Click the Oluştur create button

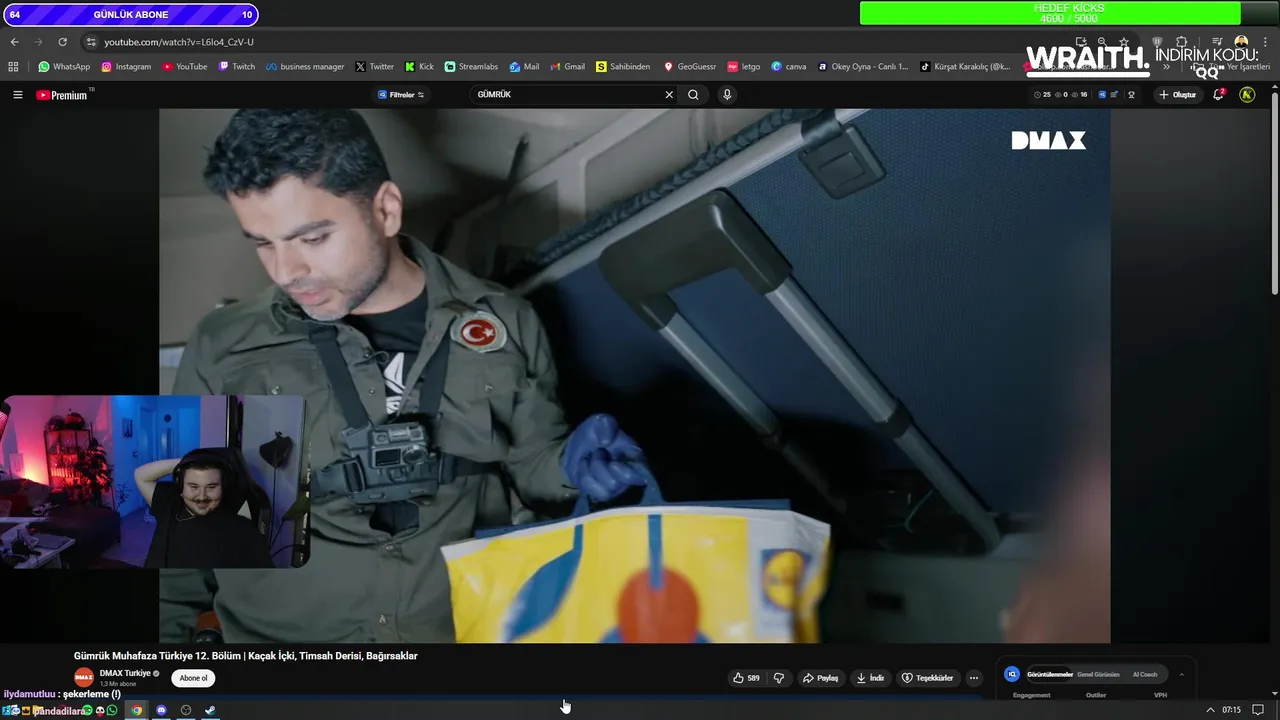pos(1178,95)
